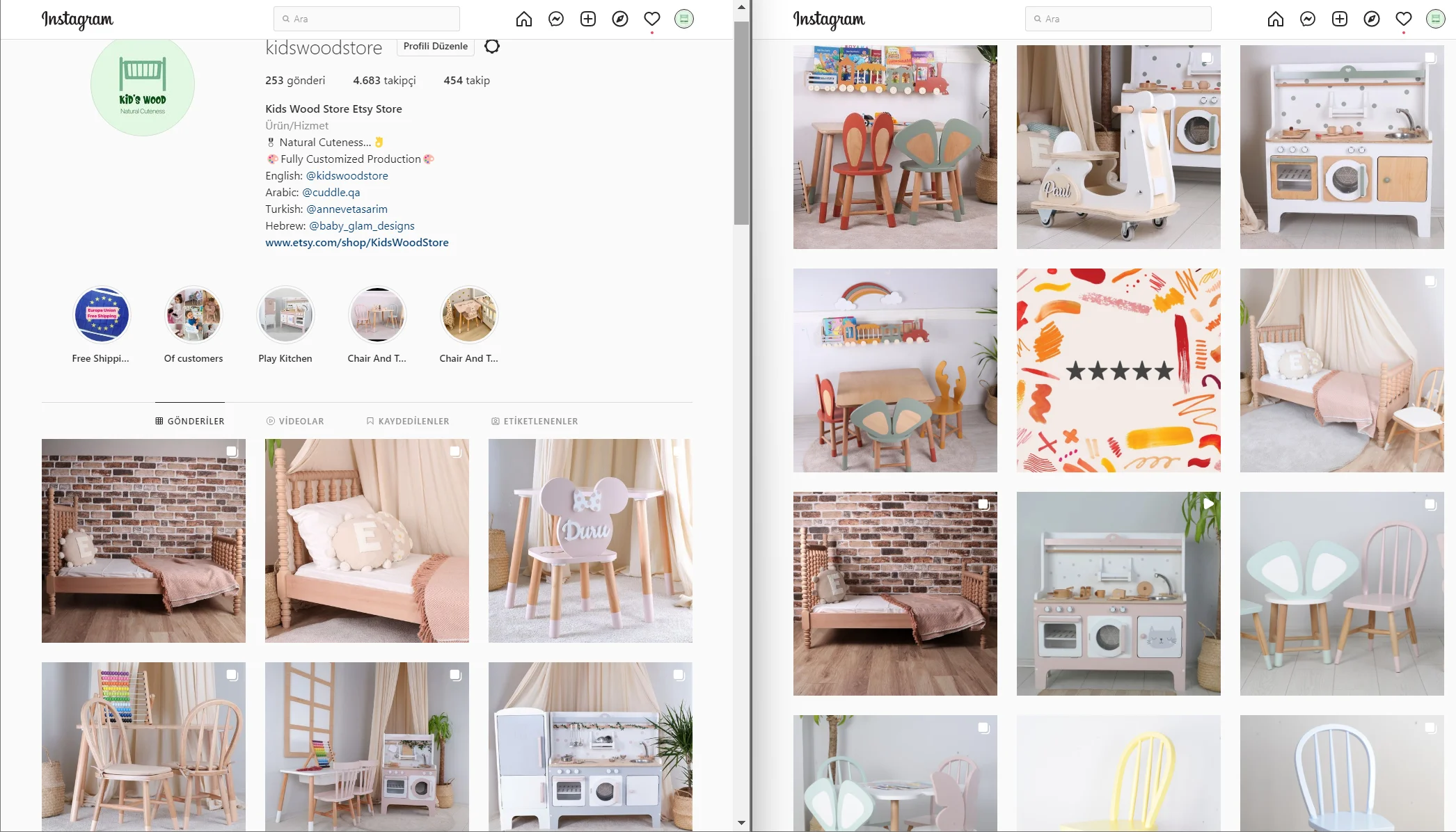Open desk with pink kitchen room post

(x=367, y=746)
